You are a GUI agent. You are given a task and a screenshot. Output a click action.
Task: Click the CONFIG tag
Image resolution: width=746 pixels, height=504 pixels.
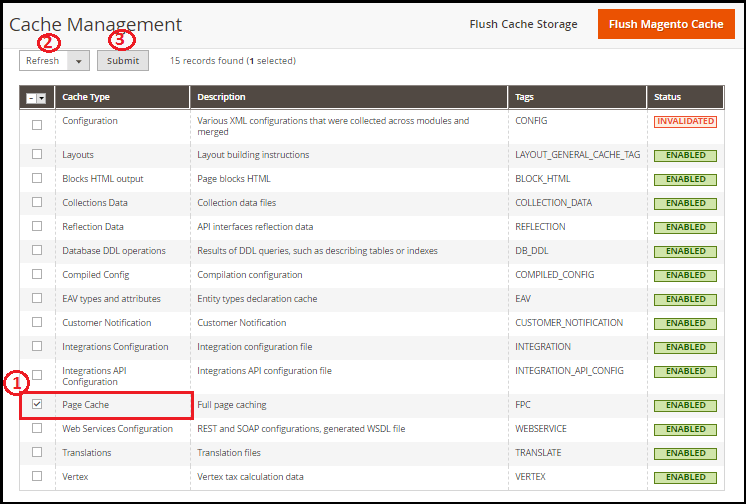[x=531, y=121]
